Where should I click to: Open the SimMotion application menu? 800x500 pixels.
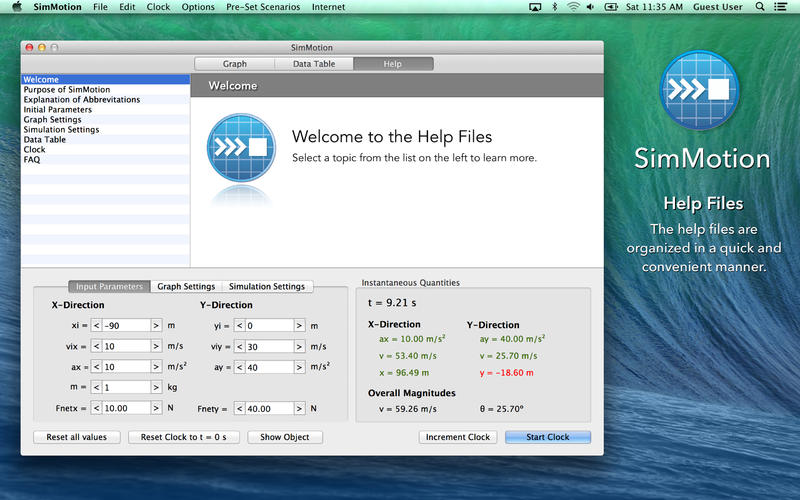tap(57, 7)
